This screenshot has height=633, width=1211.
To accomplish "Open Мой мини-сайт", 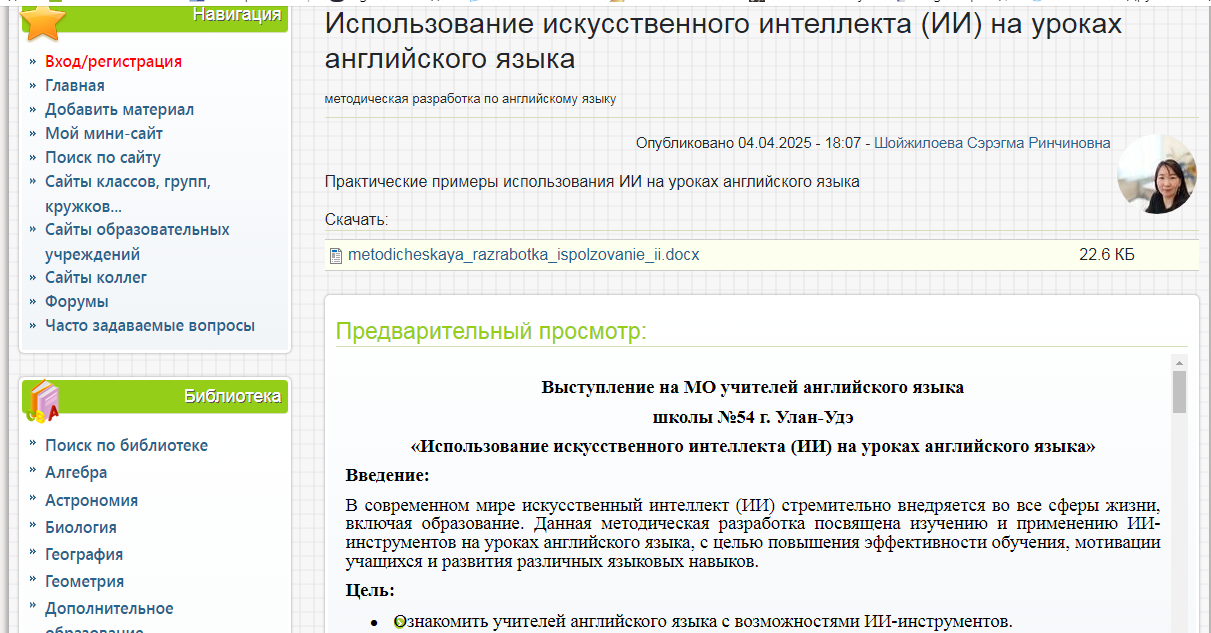I will [103, 133].
